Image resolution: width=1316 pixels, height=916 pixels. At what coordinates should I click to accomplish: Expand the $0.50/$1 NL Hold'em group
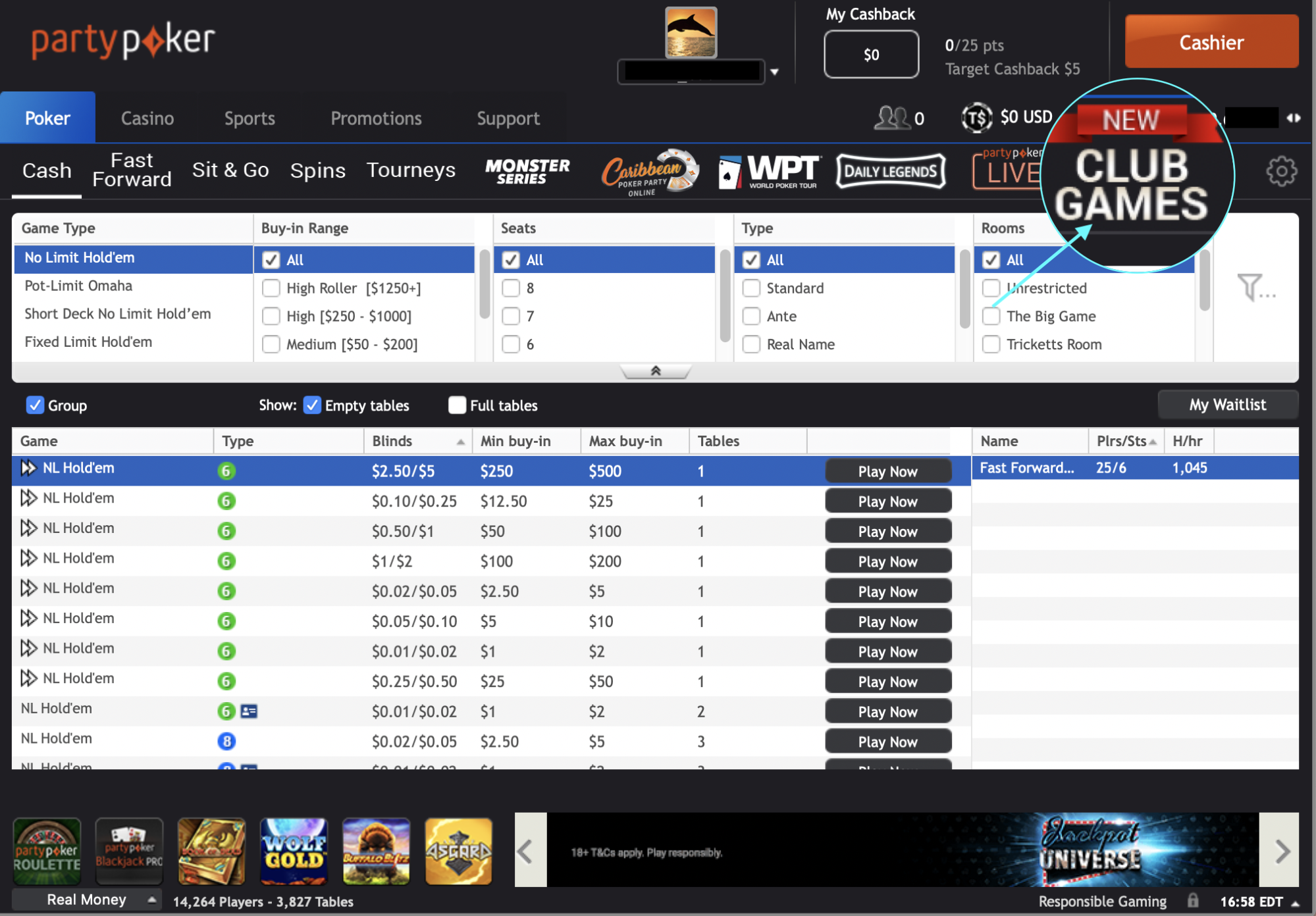(x=28, y=528)
